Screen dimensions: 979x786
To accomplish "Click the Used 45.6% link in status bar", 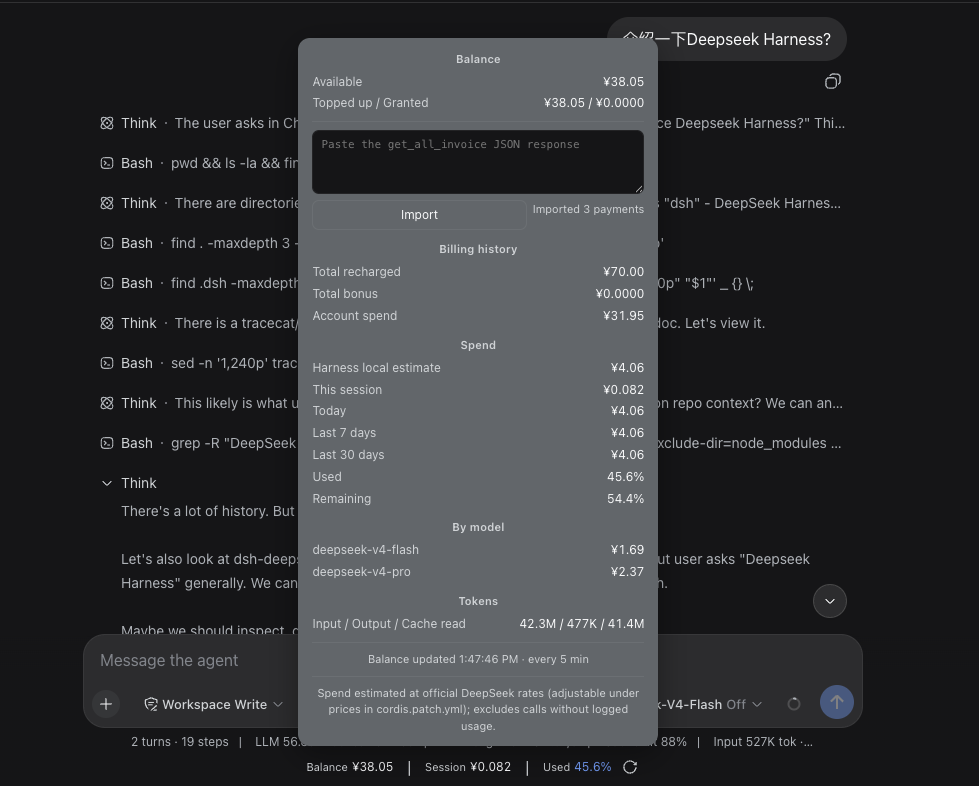I will 577,767.
